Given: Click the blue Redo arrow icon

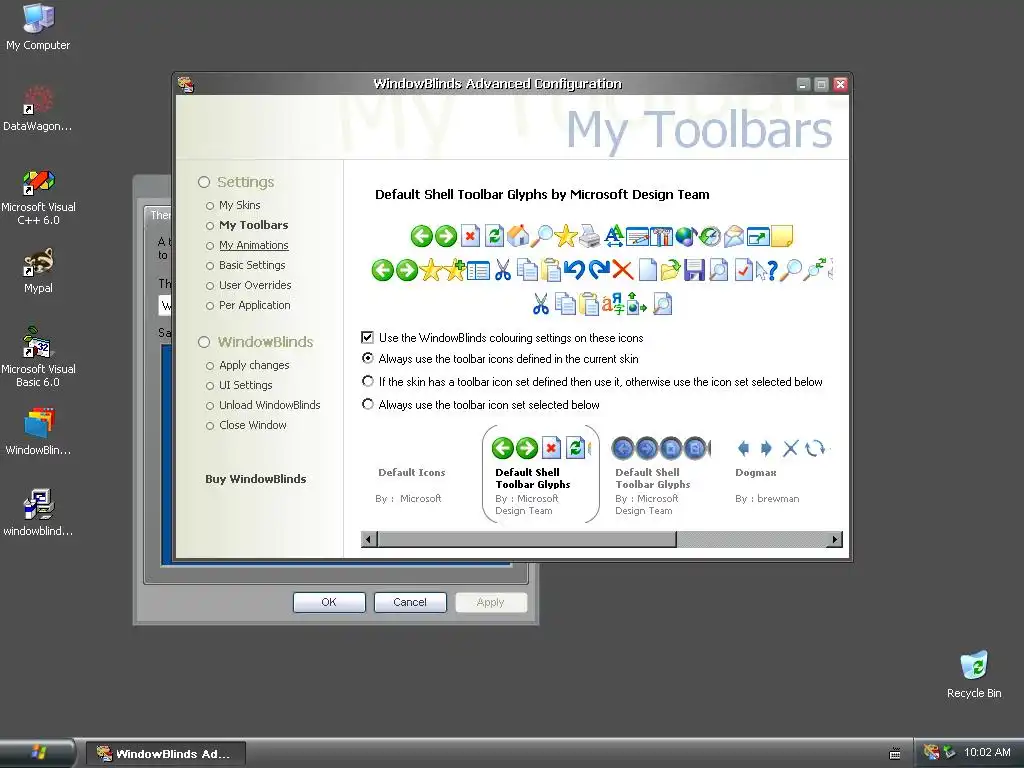Looking at the screenshot, I should click(598, 270).
